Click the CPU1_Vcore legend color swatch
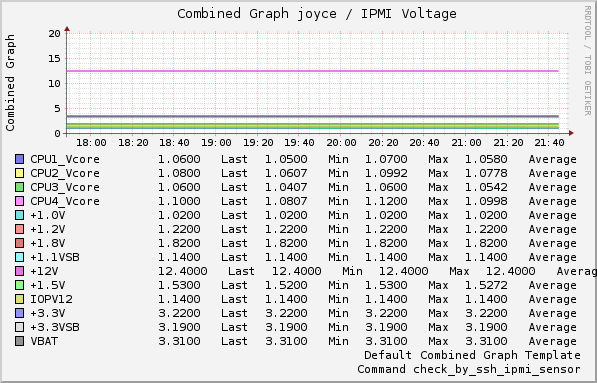597x383 pixels. coord(19,159)
